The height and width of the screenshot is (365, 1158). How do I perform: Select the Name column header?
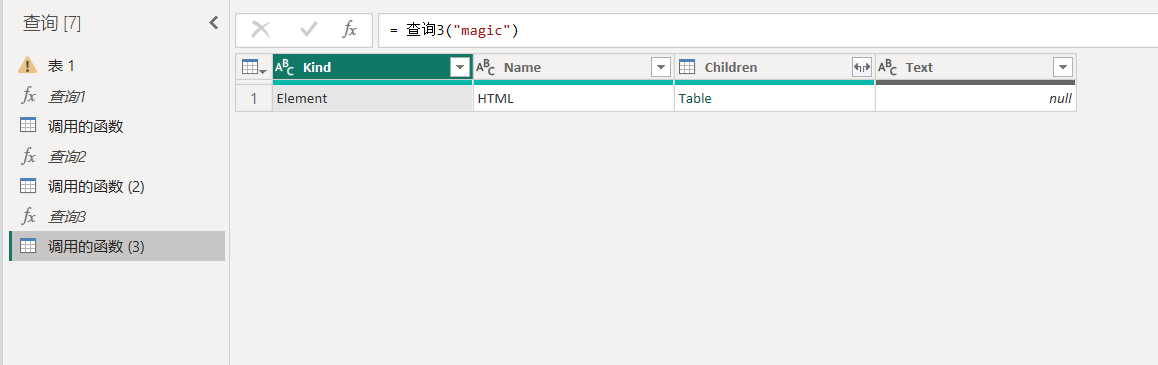click(x=574, y=67)
